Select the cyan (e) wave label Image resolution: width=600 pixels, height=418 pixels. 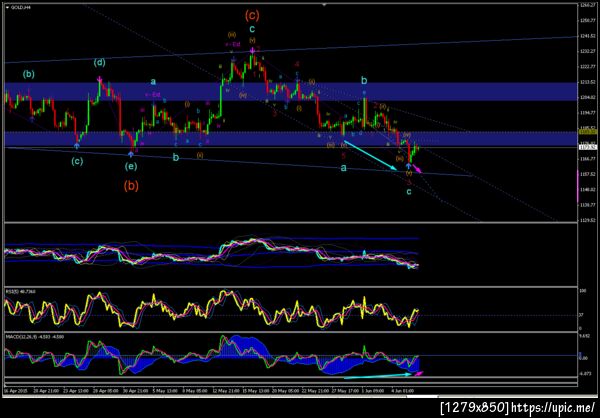point(130,166)
